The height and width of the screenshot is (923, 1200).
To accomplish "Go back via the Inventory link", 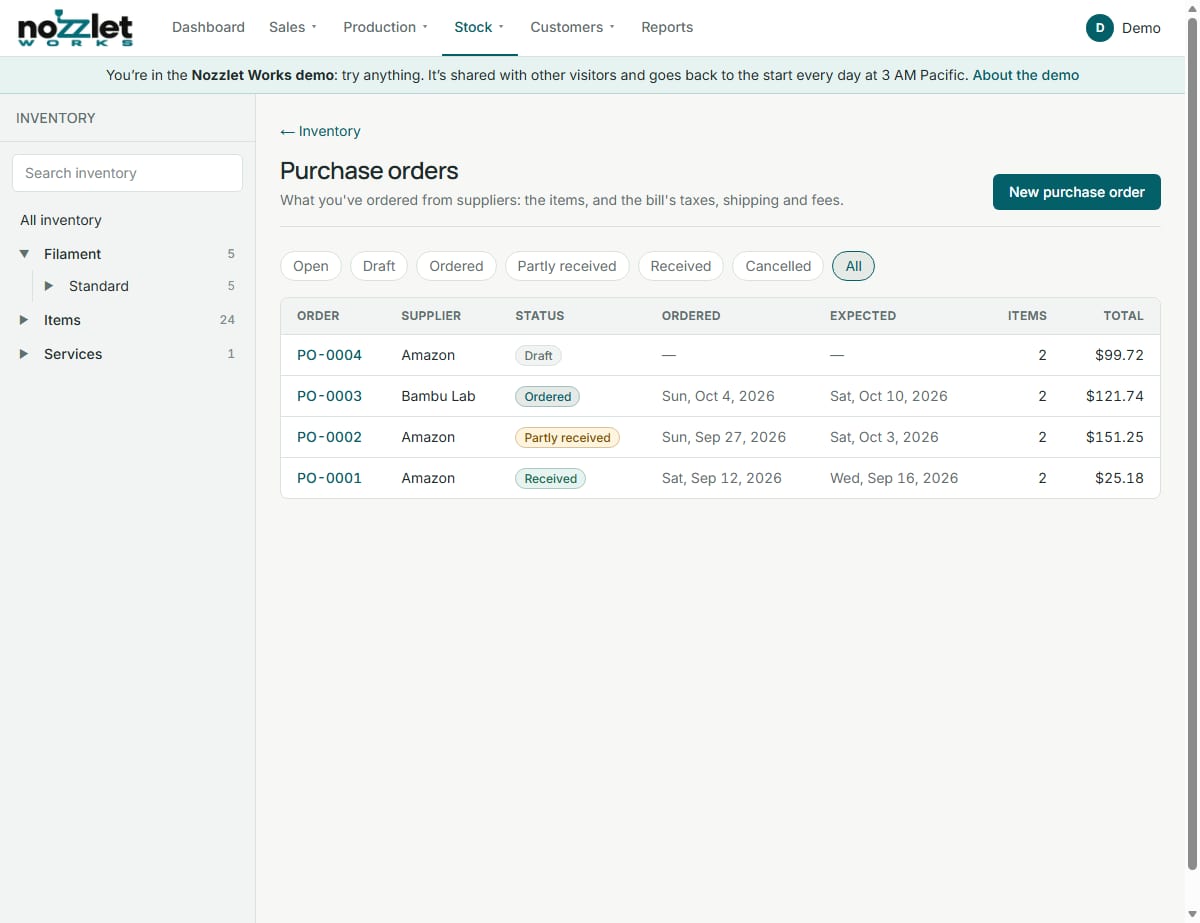I will tap(320, 131).
